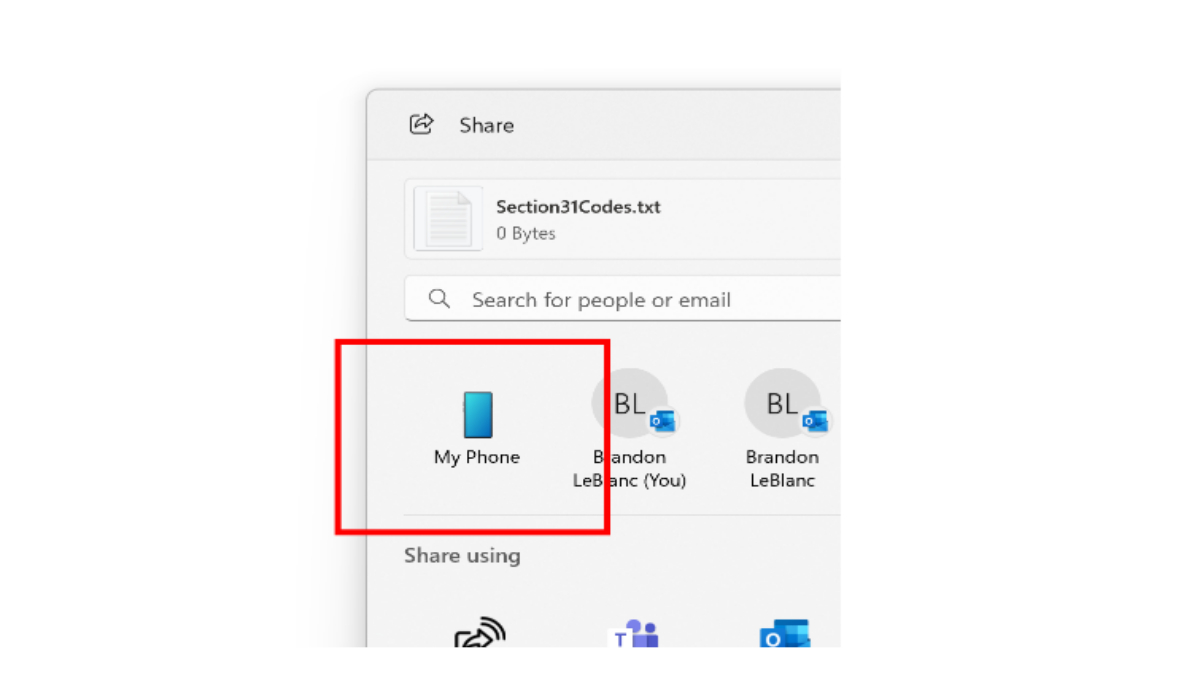Image resolution: width=1200 pixels, height=675 pixels.
Task: Select the second Brandon LeBlanc contact avatar
Action: [x=780, y=401]
